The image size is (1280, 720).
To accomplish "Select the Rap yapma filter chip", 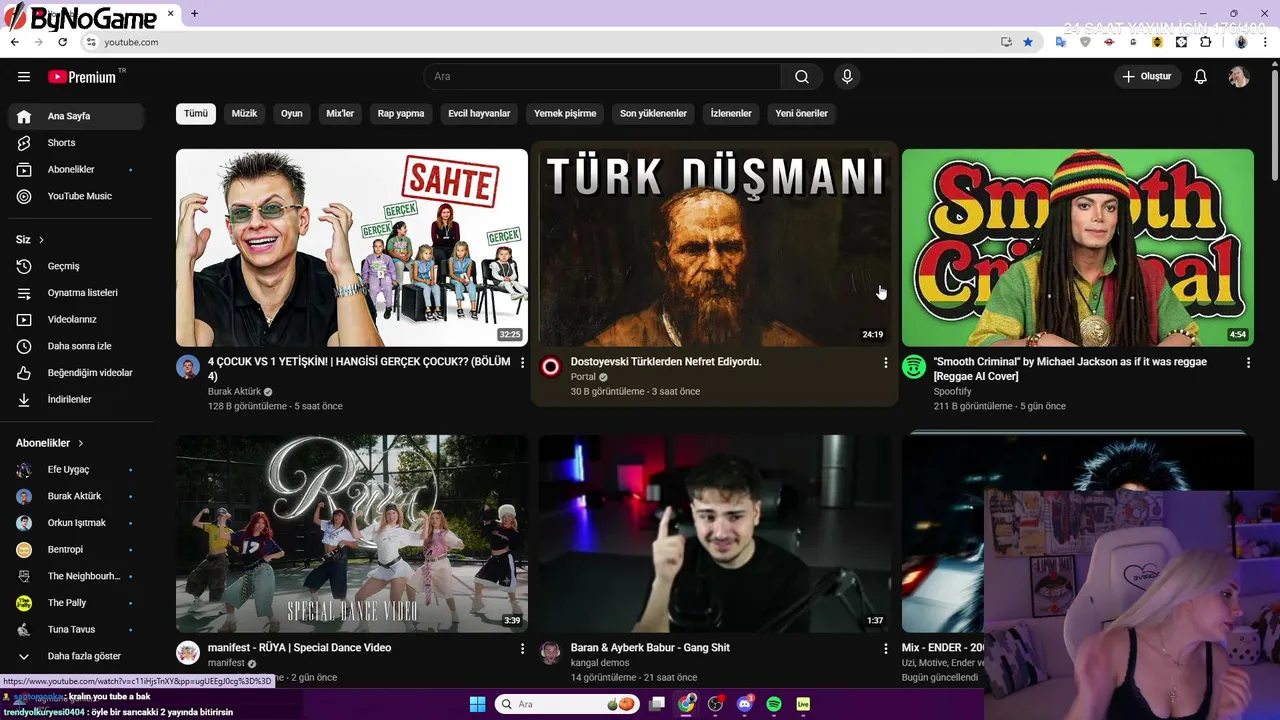I will click(x=401, y=113).
